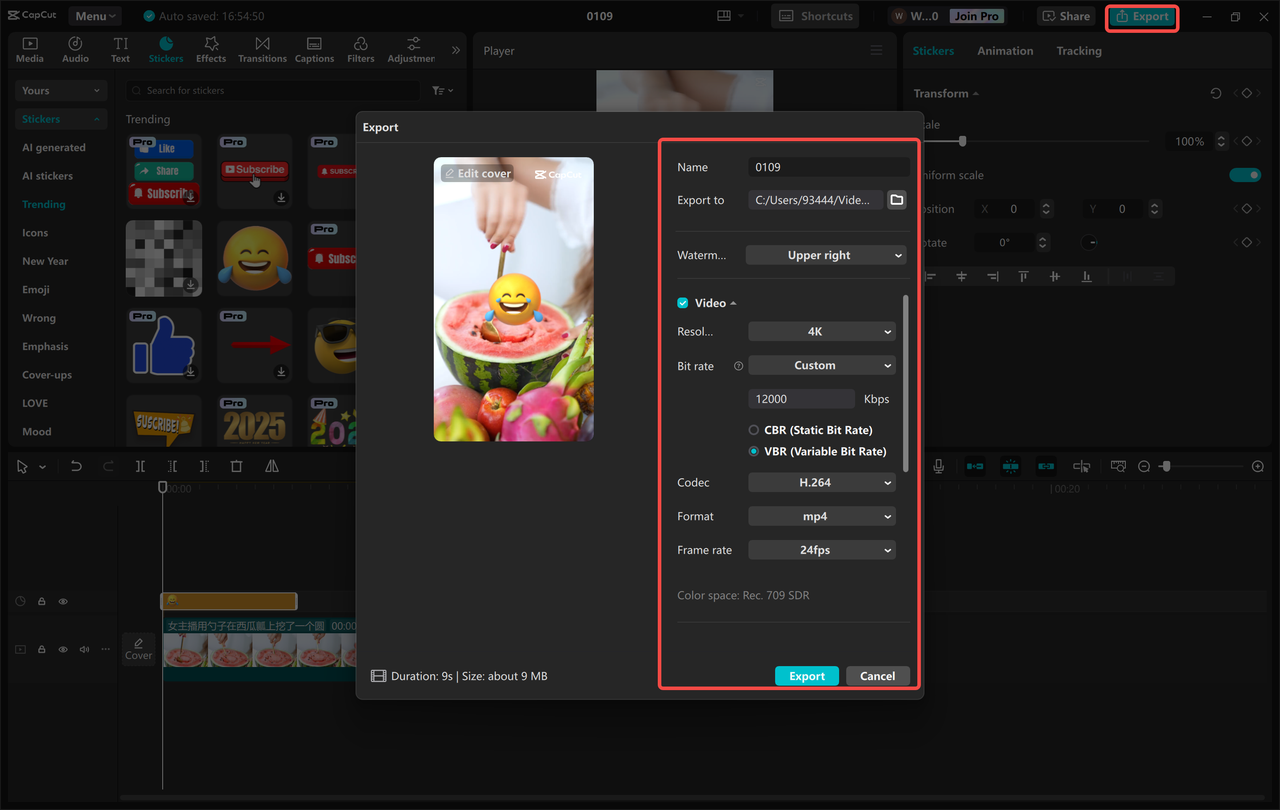
Task: Open the Frame rate dropdown
Action: [x=821, y=549]
